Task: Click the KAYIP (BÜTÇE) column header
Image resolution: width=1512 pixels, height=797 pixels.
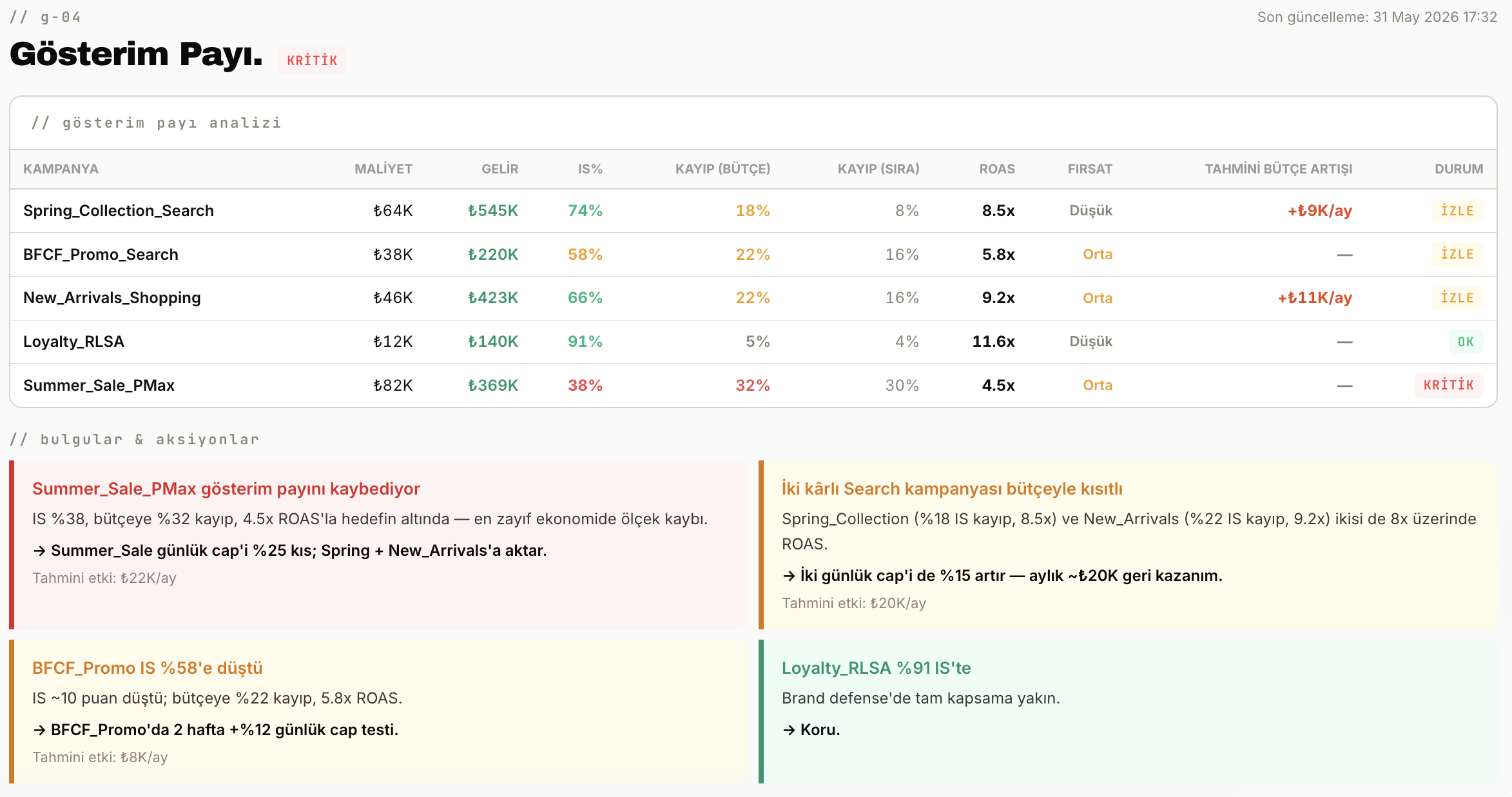Action: [x=722, y=169]
